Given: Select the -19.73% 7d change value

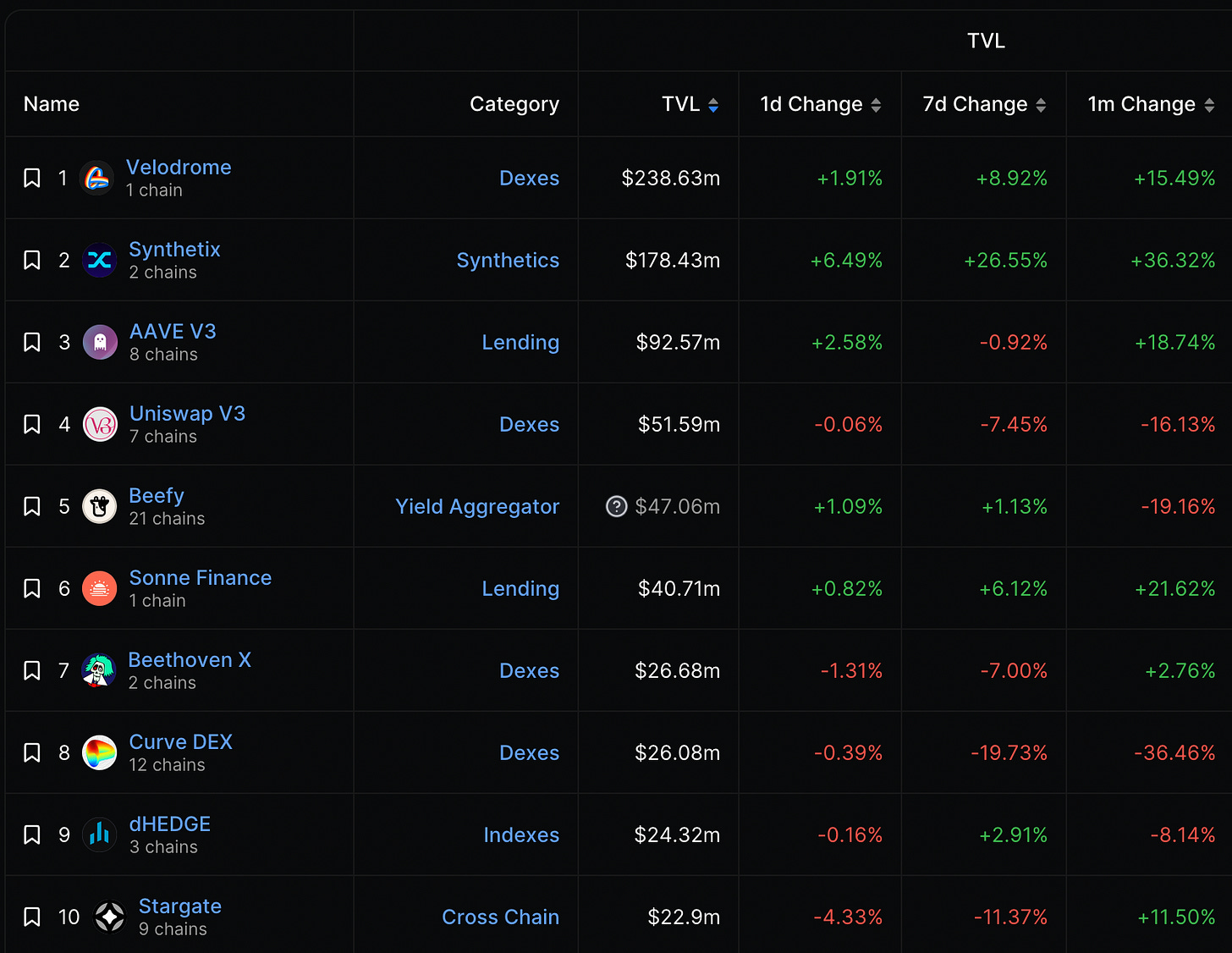Looking at the screenshot, I should [1009, 752].
